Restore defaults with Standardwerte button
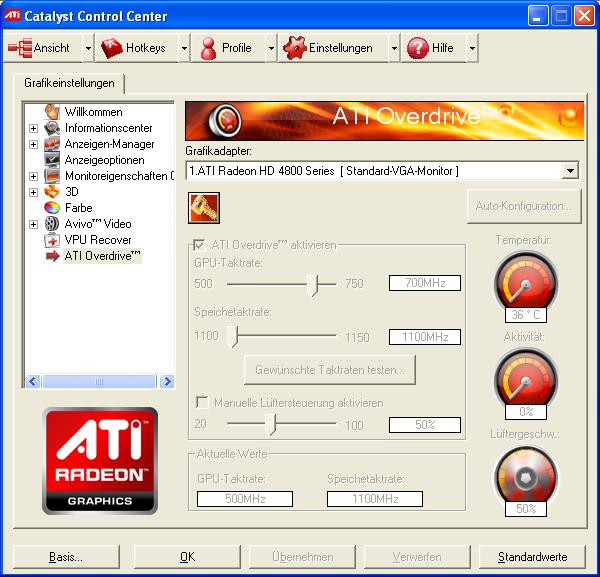The height and width of the screenshot is (577, 600). point(532,557)
